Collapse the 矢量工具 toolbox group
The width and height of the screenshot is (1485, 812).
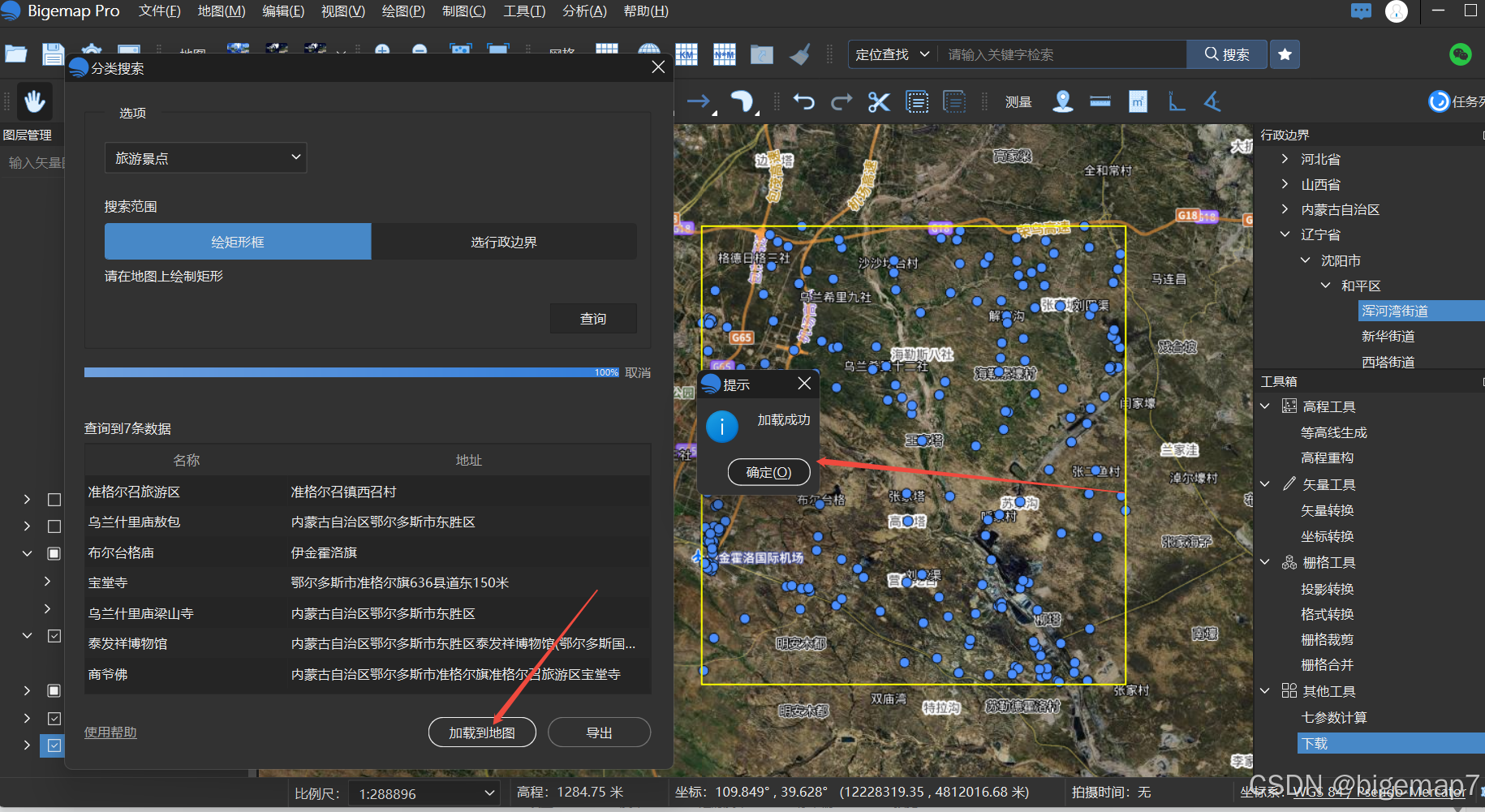click(x=1265, y=484)
